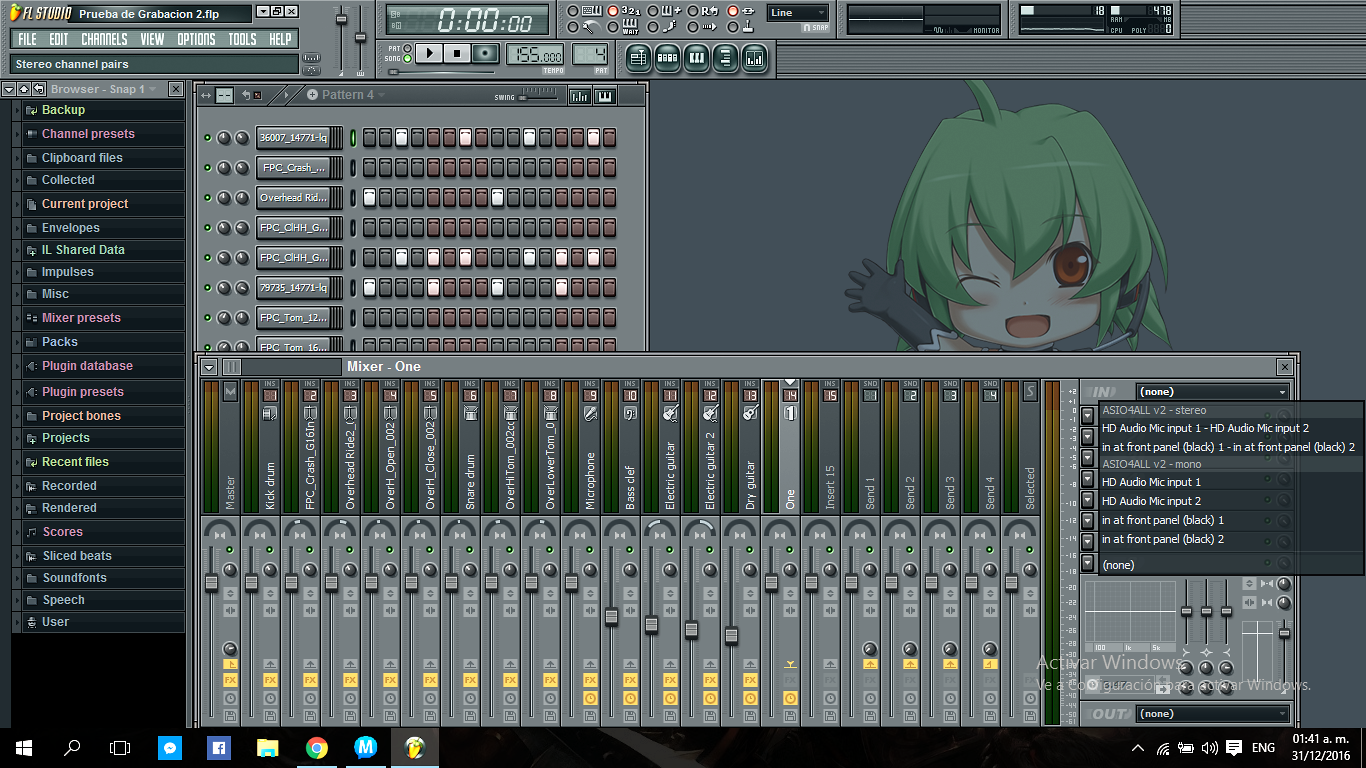This screenshot has width=1366, height=768.
Task: Mute the Electric guitar mixer track
Action: [x=670, y=550]
